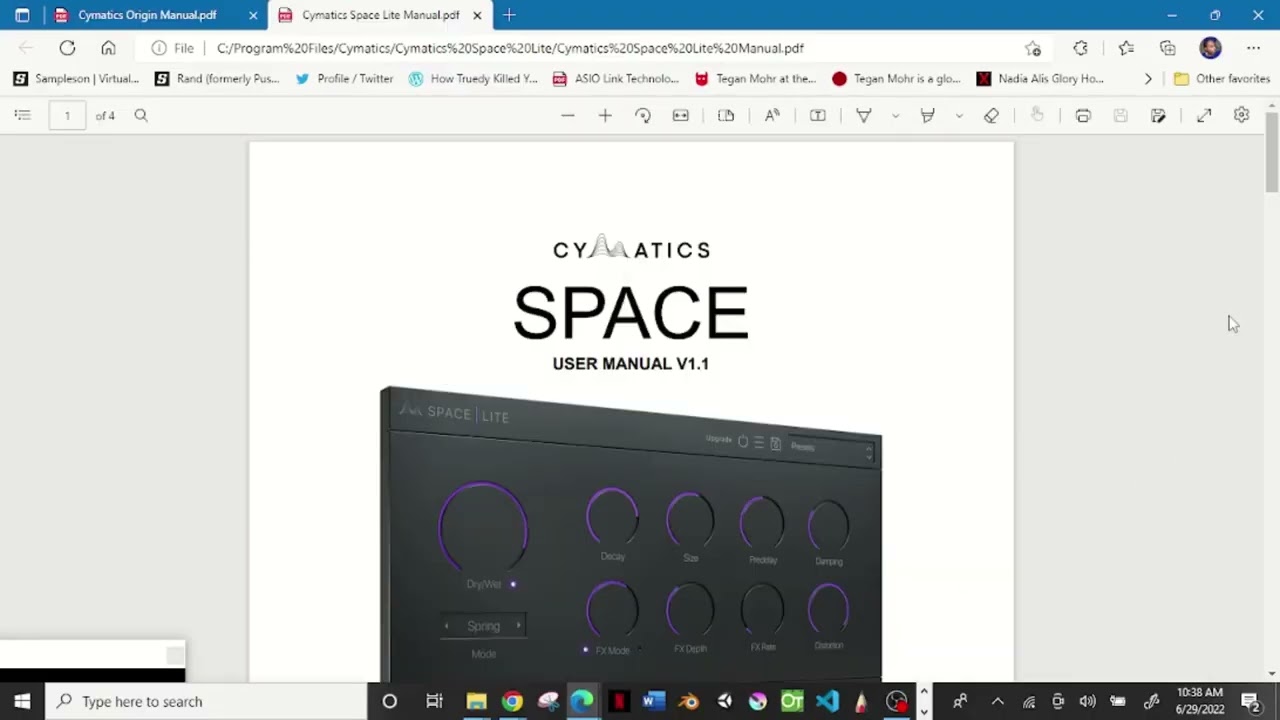Open Cortana from the taskbar

(x=390, y=701)
